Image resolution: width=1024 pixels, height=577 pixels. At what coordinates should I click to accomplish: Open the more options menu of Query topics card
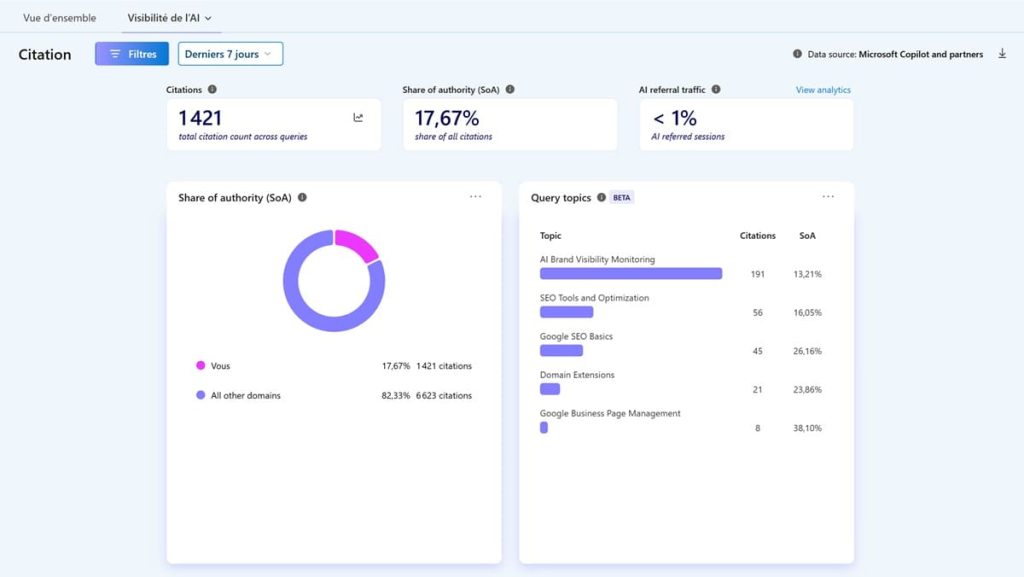click(828, 196)
